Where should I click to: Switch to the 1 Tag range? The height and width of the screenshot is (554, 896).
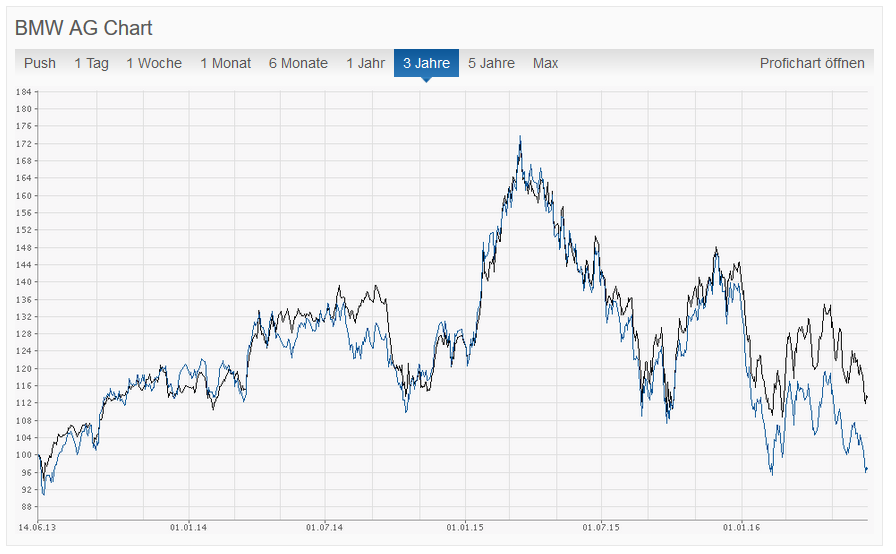pyautogui.click(x=91, y=63)
